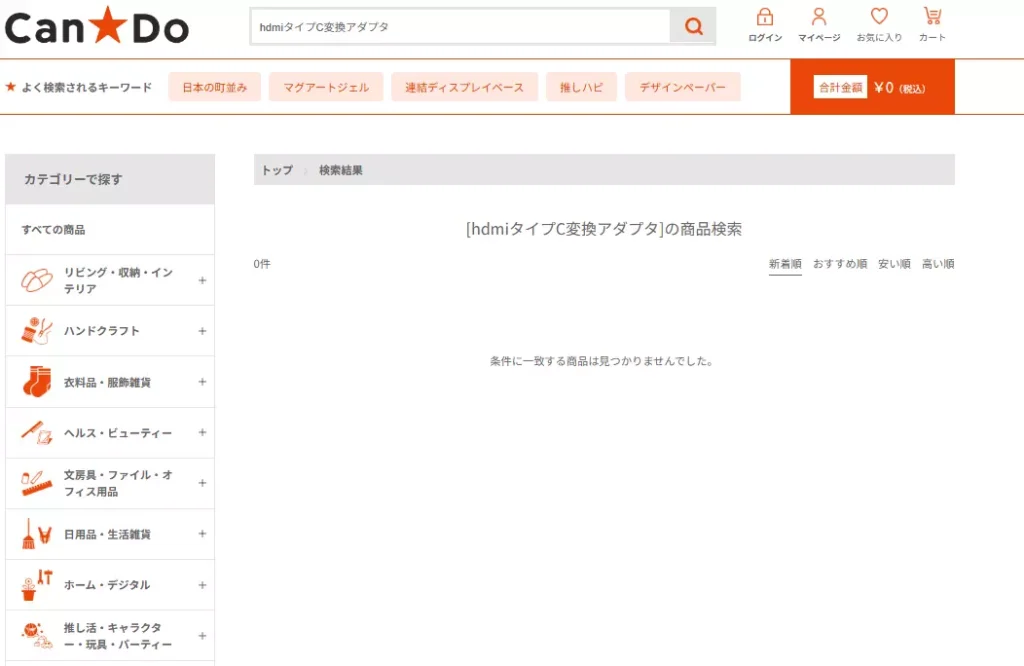Open マイページ via the person icon
The height and width of the screenshot is (666, 1024).
pos(819,18)
